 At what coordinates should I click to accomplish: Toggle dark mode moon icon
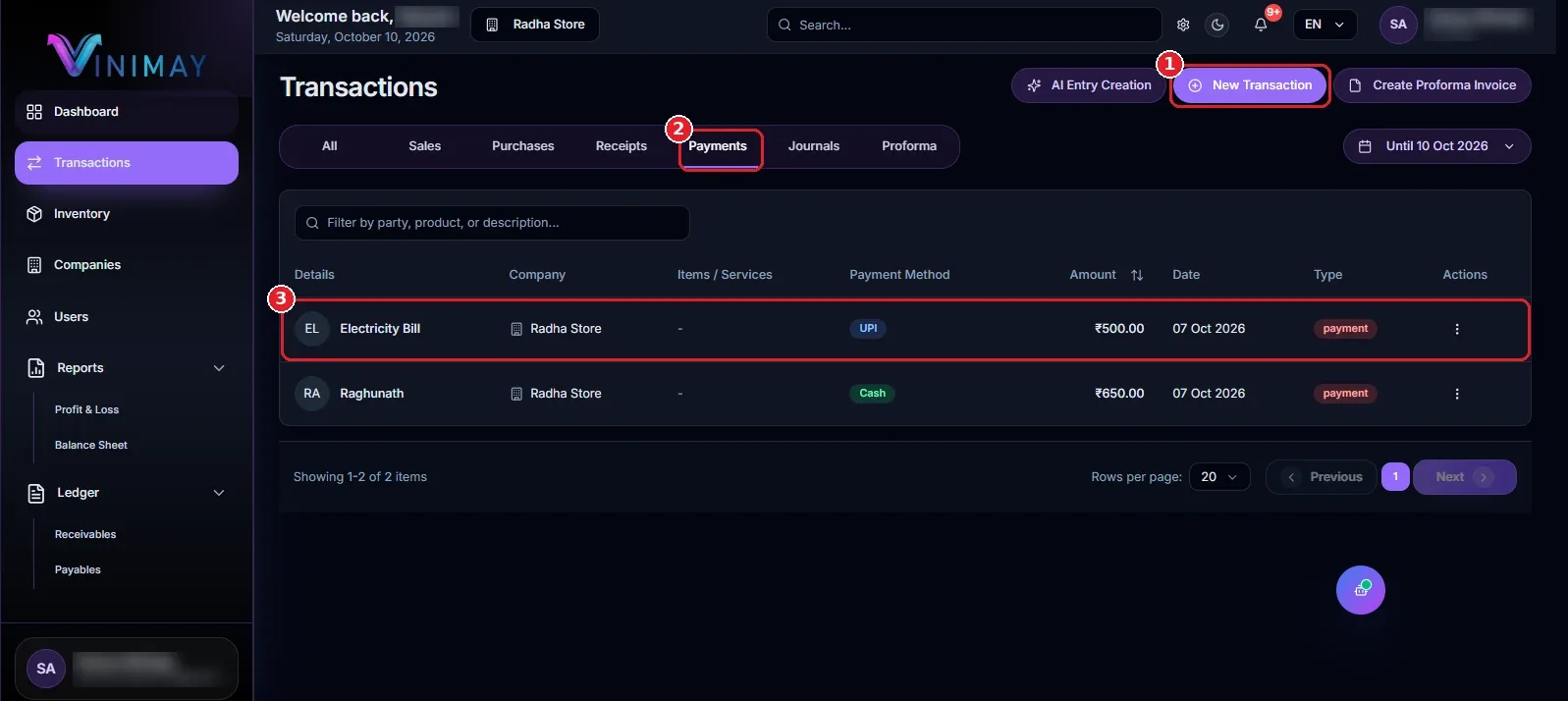pyautogui.click(x=1217, y=25)
